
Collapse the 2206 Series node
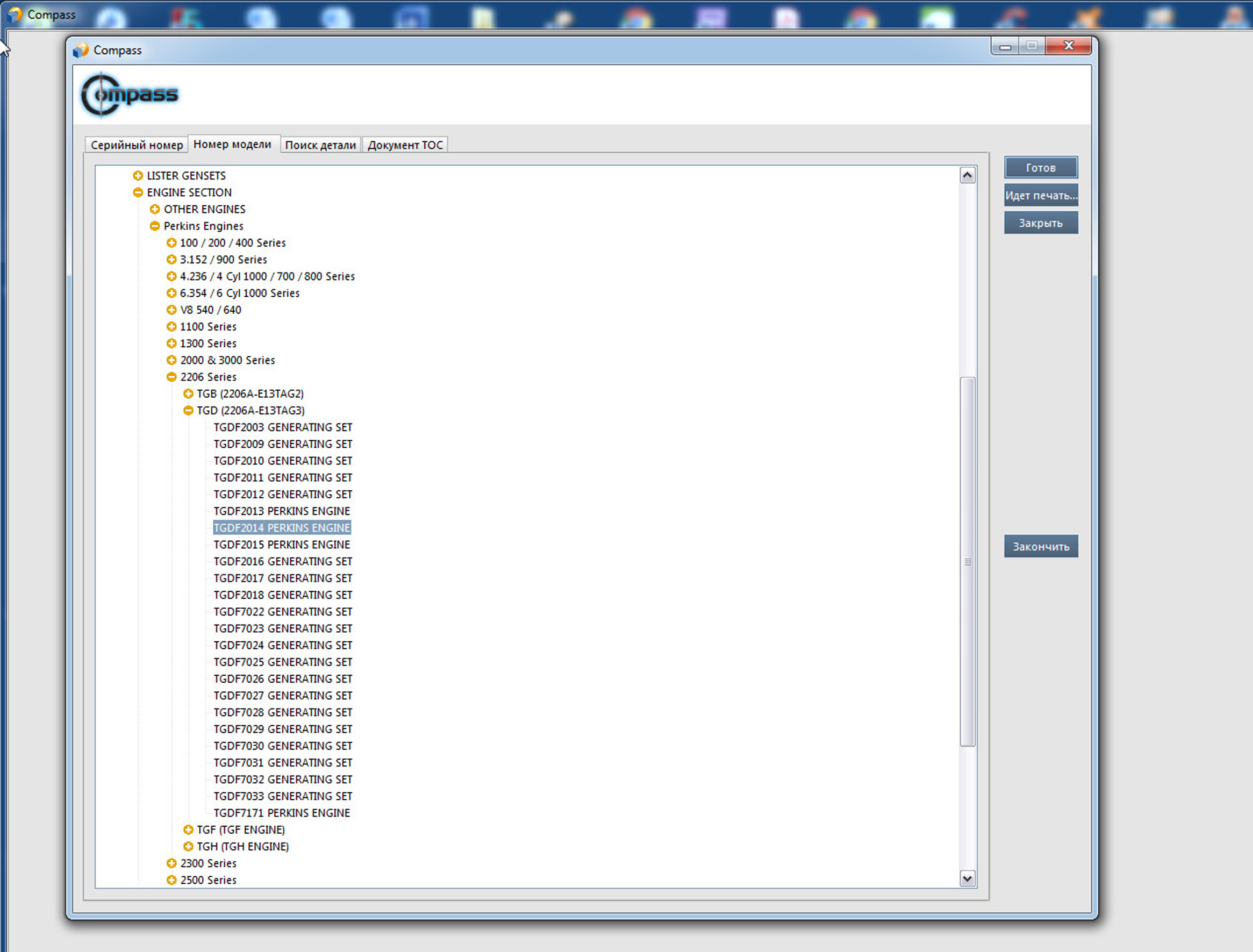171,377
